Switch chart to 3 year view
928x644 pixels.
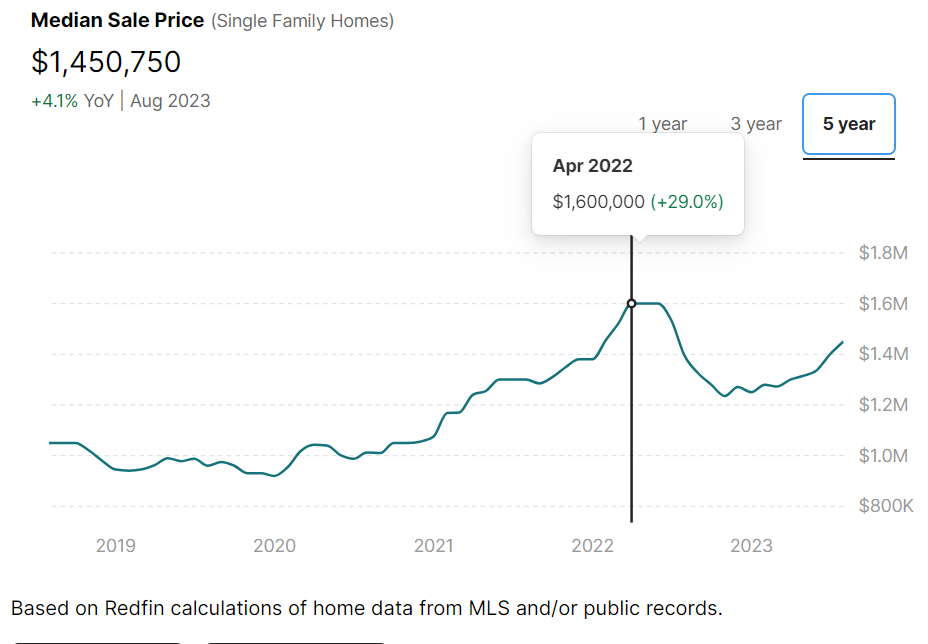[x=756, y=124]
